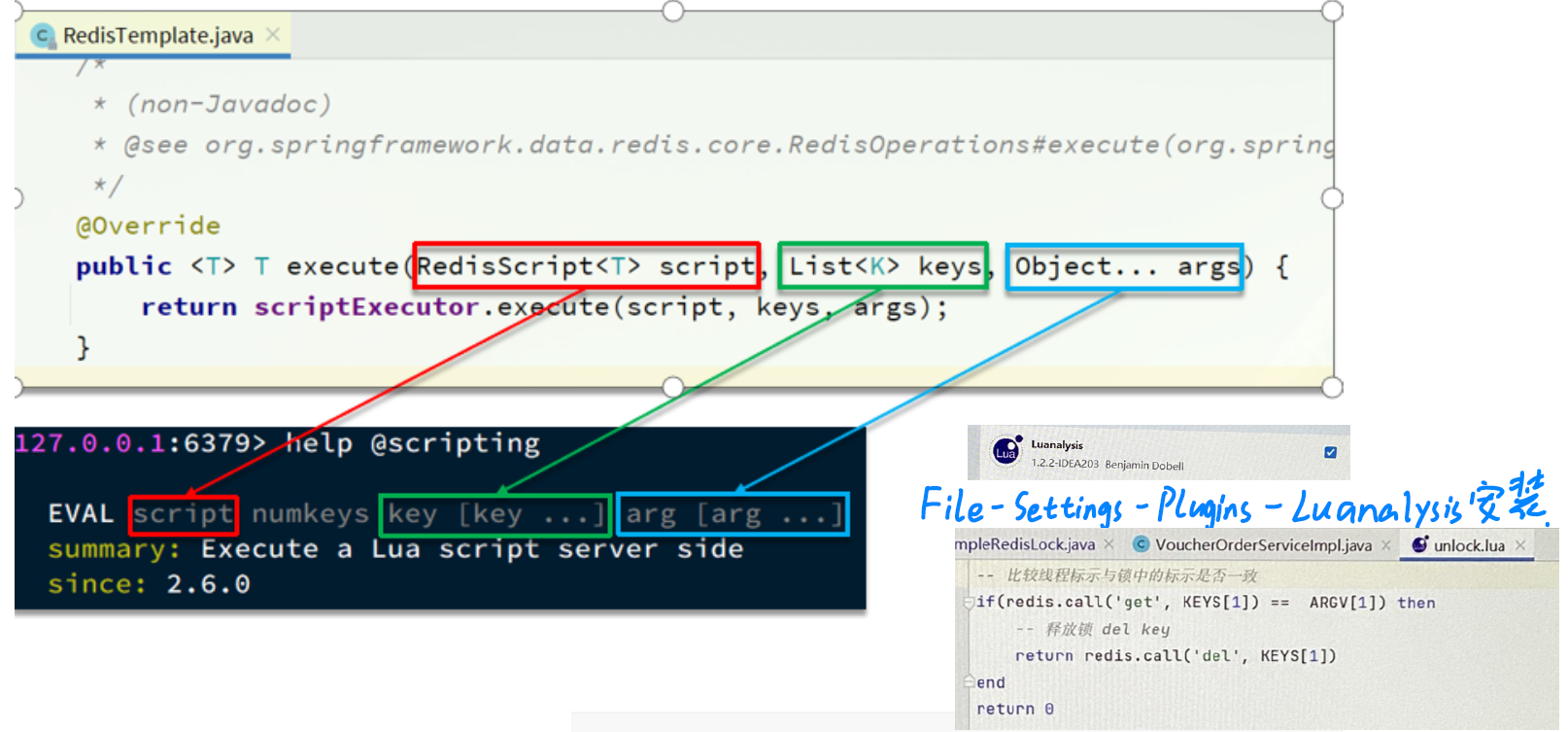
Task: Click the 'then' keyword in unlock.lua
Action: click(x=1416, y=603)
